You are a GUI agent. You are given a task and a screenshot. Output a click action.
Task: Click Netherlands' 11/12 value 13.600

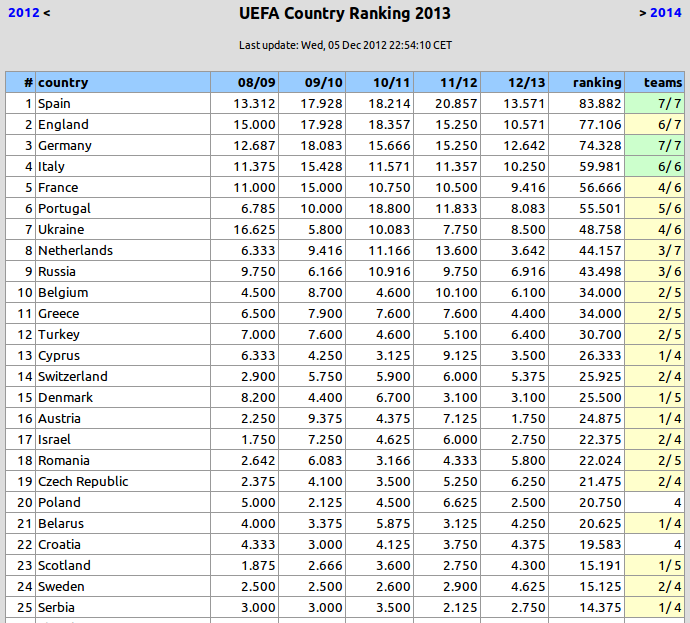point(456,251)
